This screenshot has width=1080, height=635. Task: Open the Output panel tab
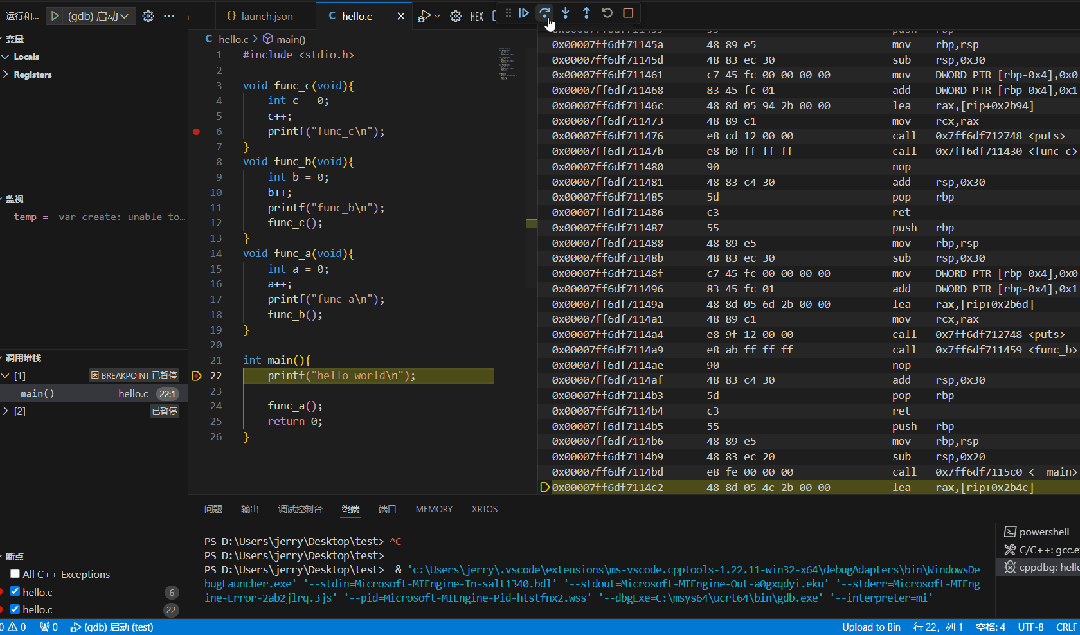250,509
